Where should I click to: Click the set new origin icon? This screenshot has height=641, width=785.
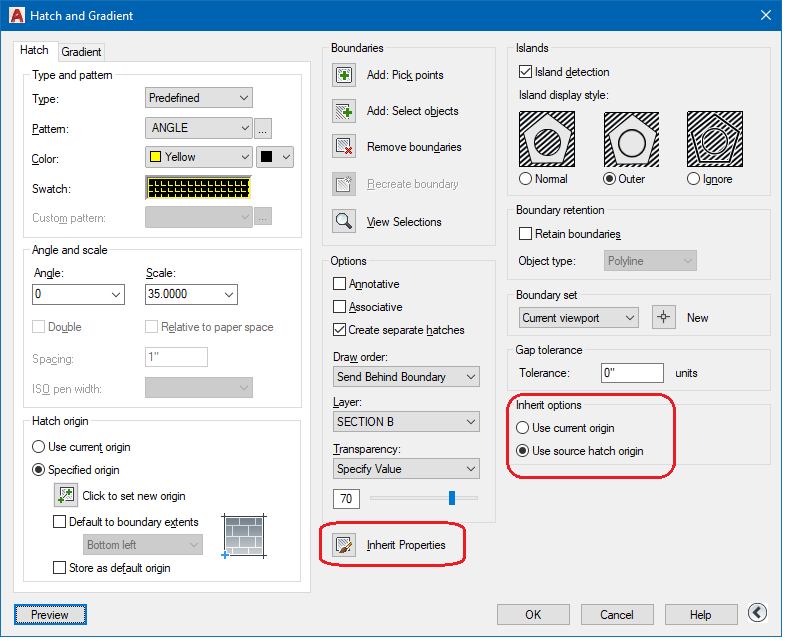(x=66, y=495)
